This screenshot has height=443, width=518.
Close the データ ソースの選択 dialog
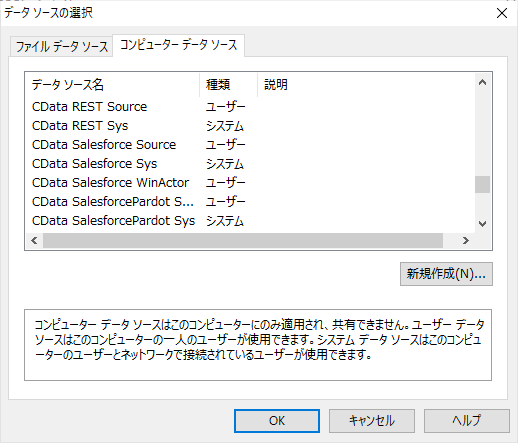(502, 13)
